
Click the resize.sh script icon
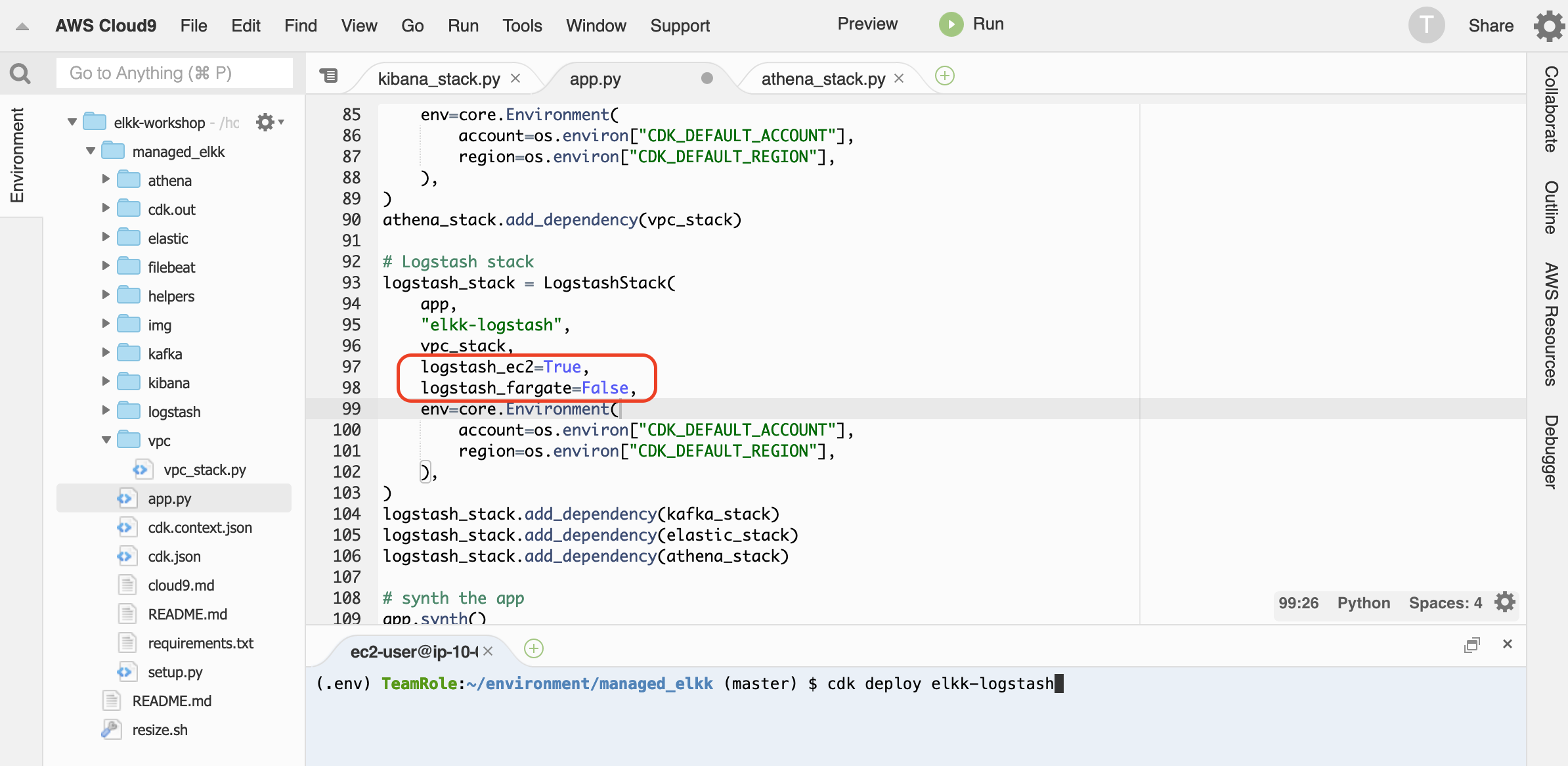click(111, 730)
